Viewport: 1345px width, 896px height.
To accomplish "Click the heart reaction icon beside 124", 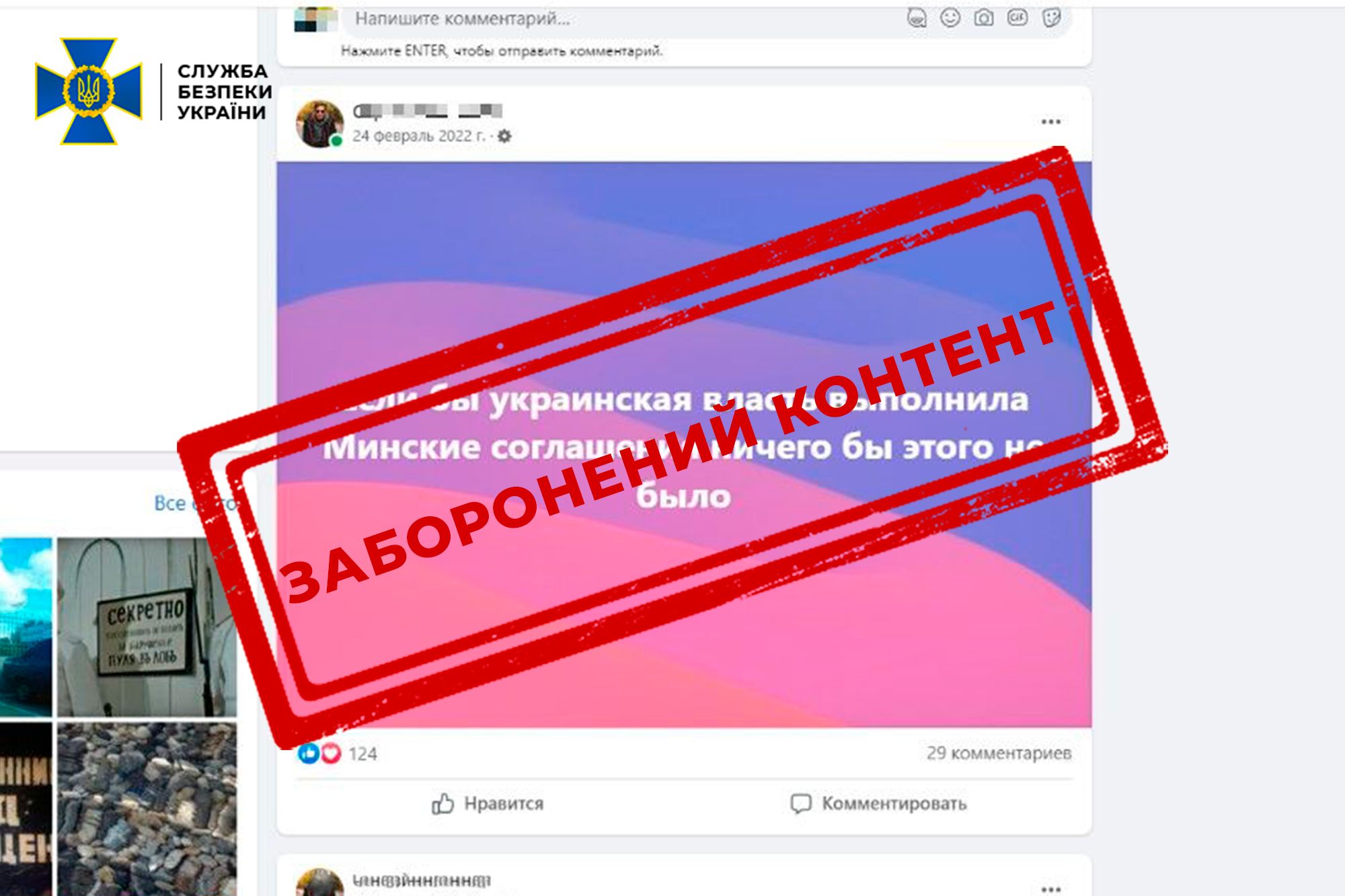I will pyautogui.click(x=330, y=754).
